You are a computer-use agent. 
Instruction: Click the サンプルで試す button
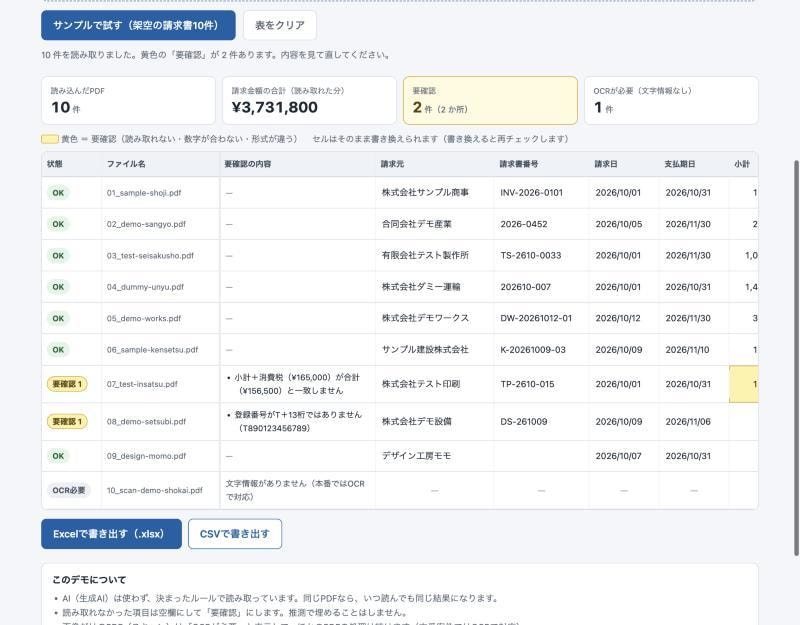point(138,25)
